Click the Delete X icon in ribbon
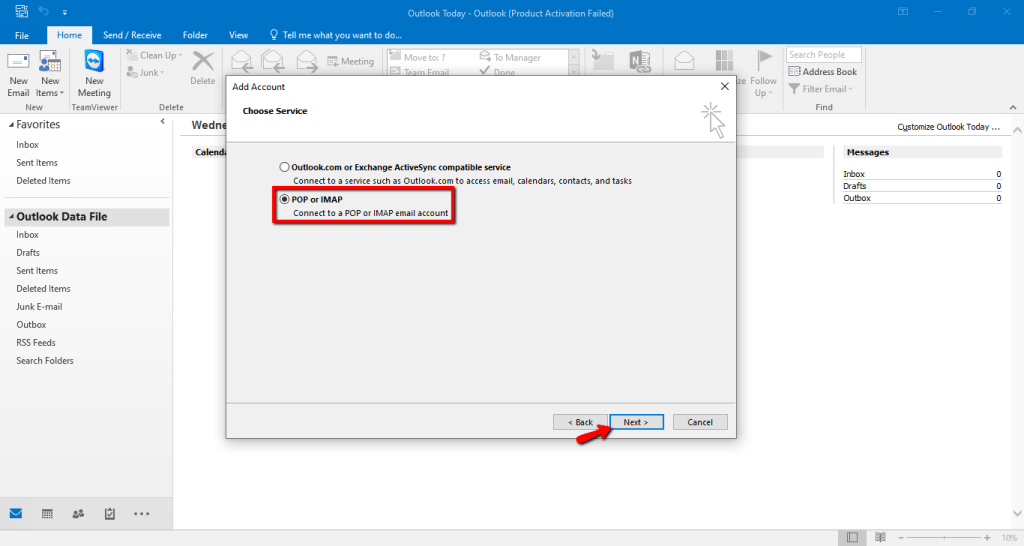This screenshot has width=1024, height=546. (202, 62)
